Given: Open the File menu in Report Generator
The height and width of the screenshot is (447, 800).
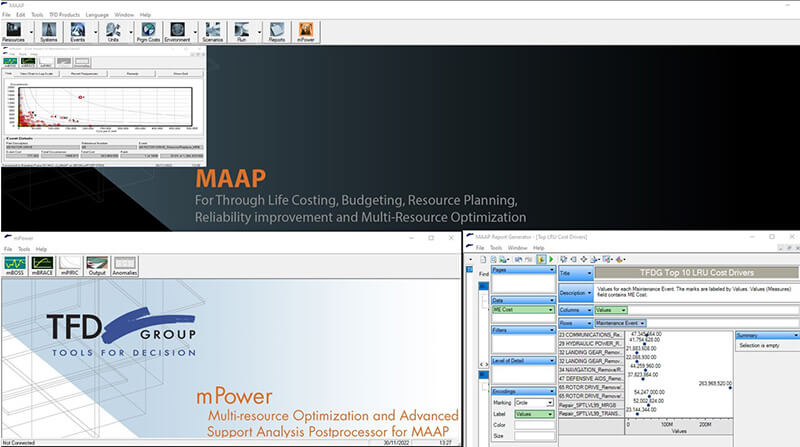Looking at the screenshot, I should pos(480,247).
